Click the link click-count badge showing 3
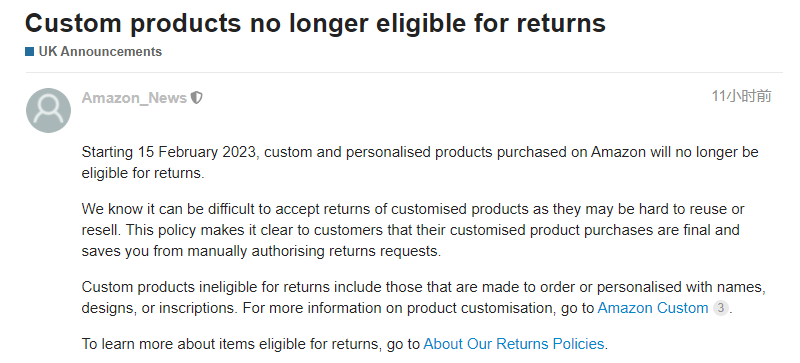The image size is (800, 363). pyautogui.click(x=720, y=308)
